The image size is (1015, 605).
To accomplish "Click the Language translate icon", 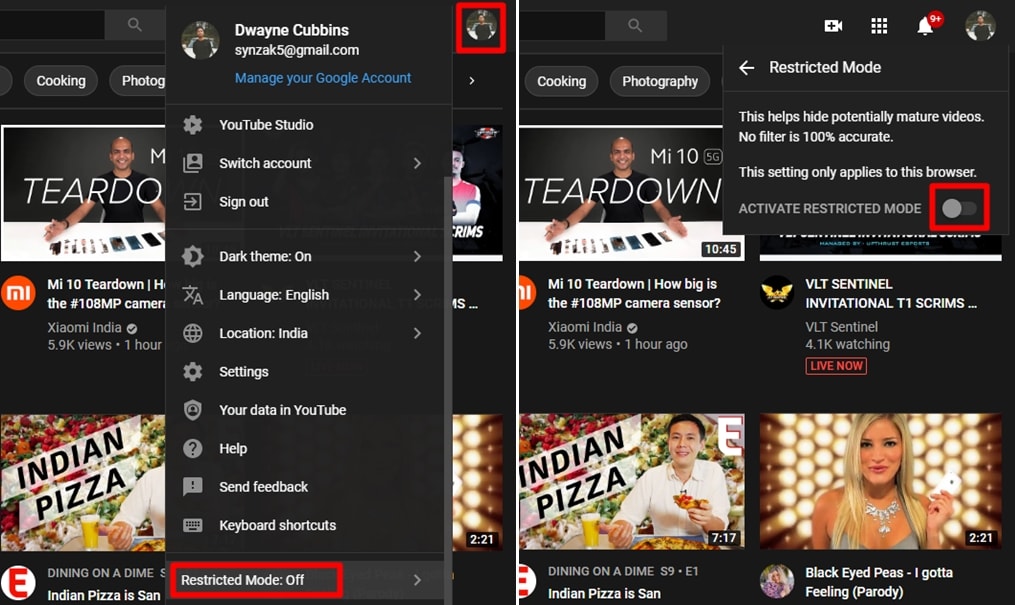I will click(x=193, y=295).
